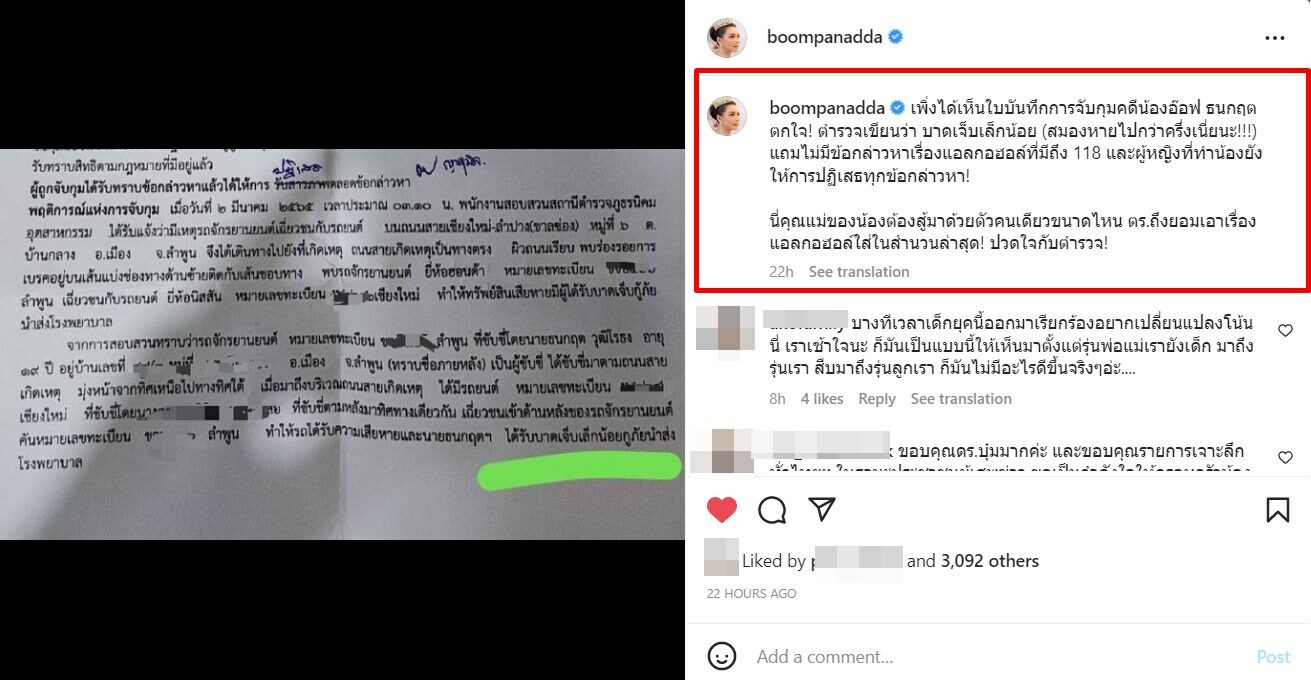Image resolution: width=1311 pixels, height=680 pixels.
Task: Open boompanadda profile picture in header
Action: pyautogui.click(x=727, y=38)
